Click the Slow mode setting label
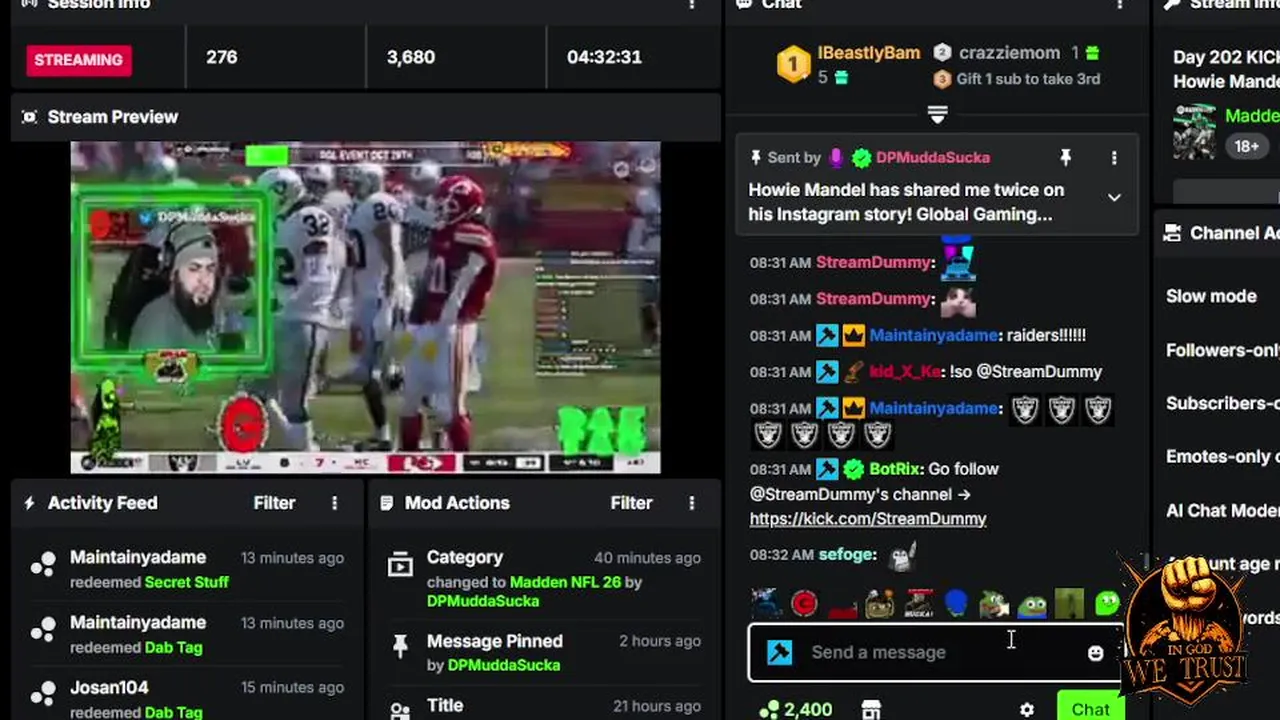The image size is (1280, 720). point(1211,296)
